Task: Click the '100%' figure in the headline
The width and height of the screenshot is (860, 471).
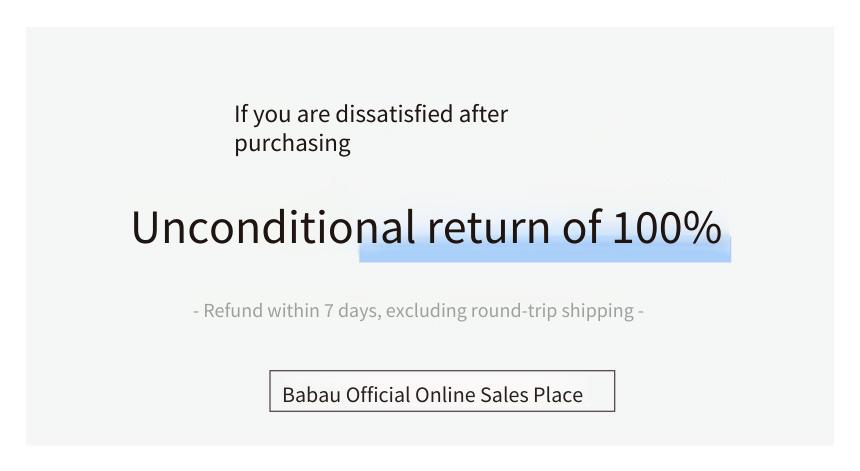Action: (x=667, y=227)
